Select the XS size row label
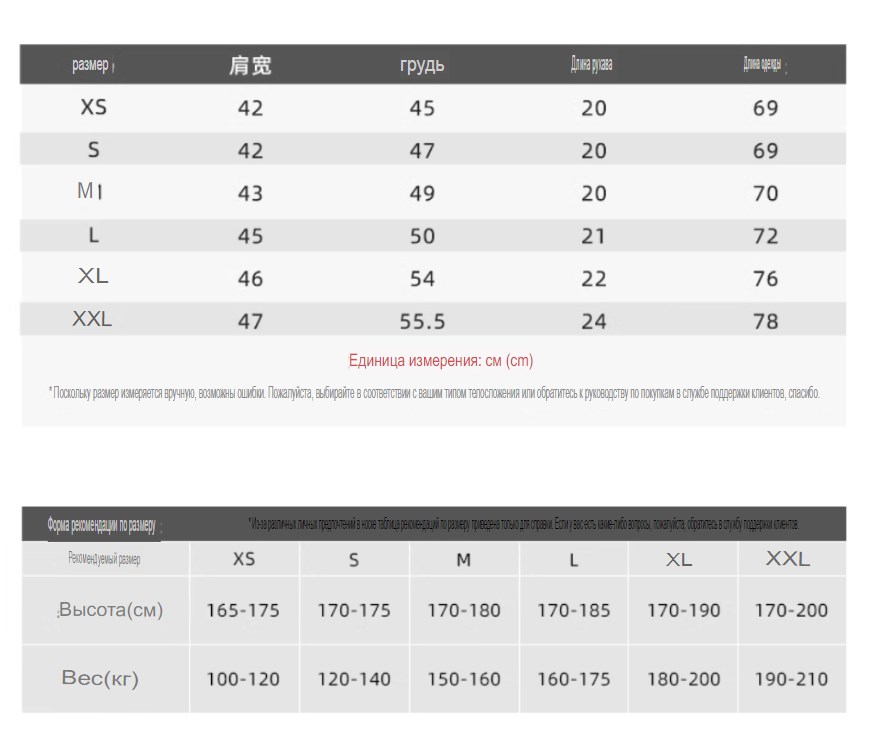This screenshot has width=874, height=730. pyautogui.click(x=93, y=107)
